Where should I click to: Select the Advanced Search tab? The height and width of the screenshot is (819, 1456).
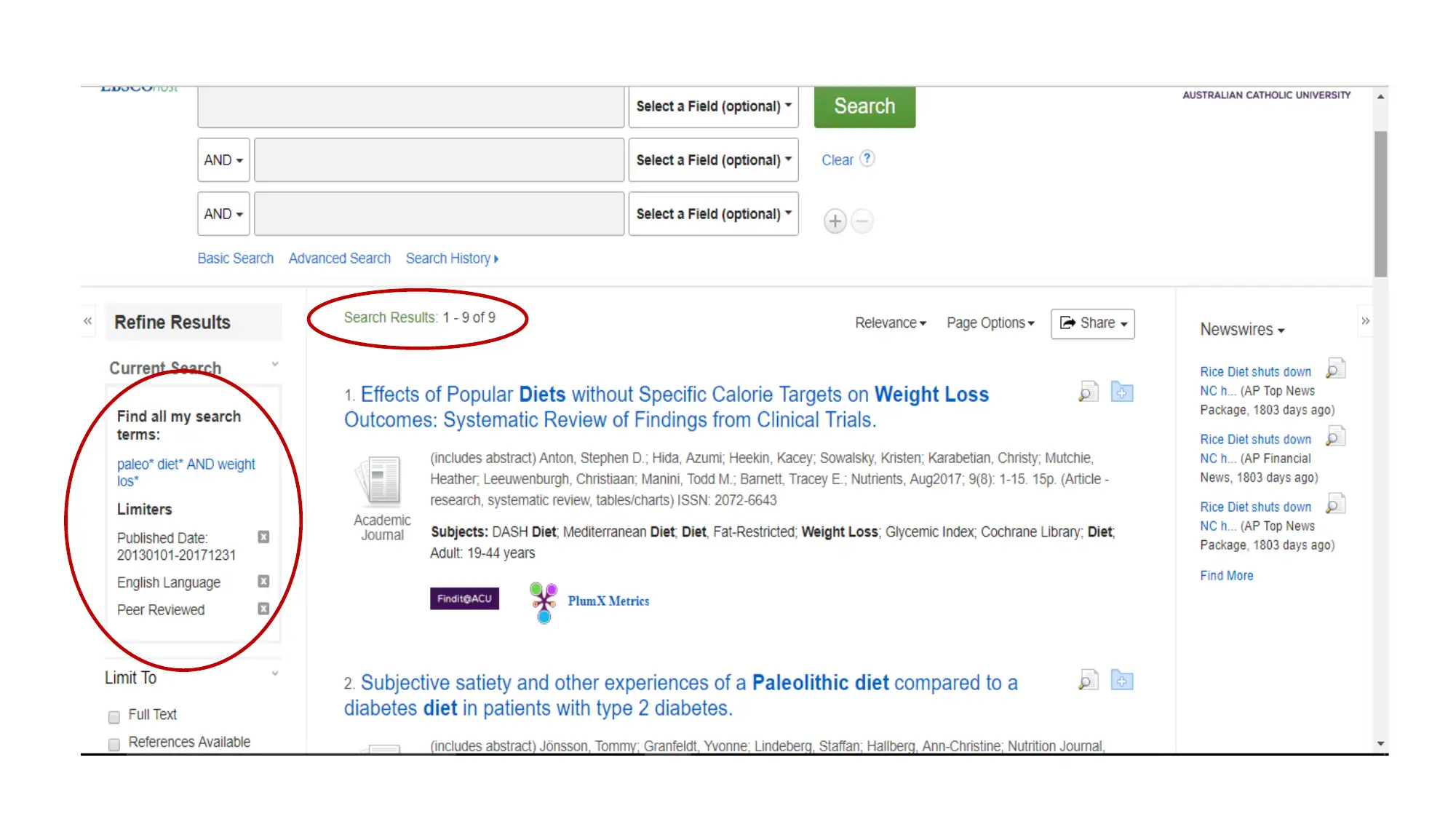[x=339, y=258]
